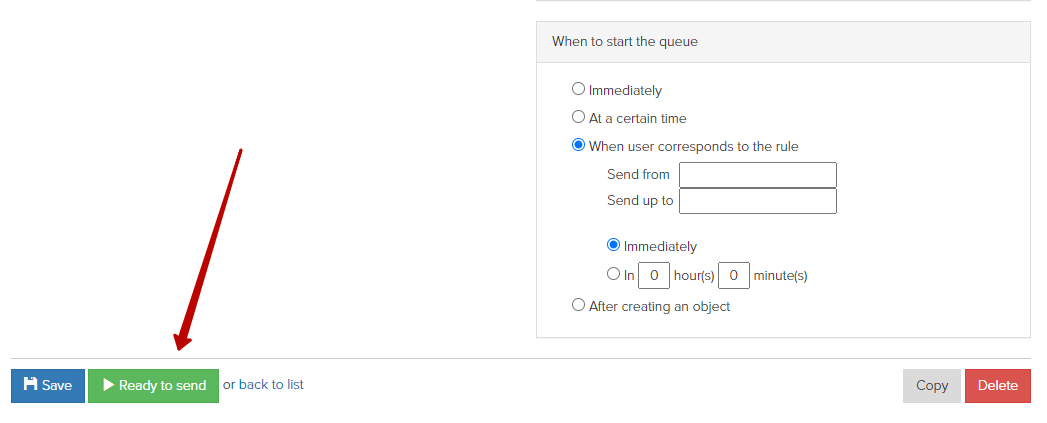Click the When to start the queue header
The width and height of the screenshot is (1047, 423).
coord(624,41)
